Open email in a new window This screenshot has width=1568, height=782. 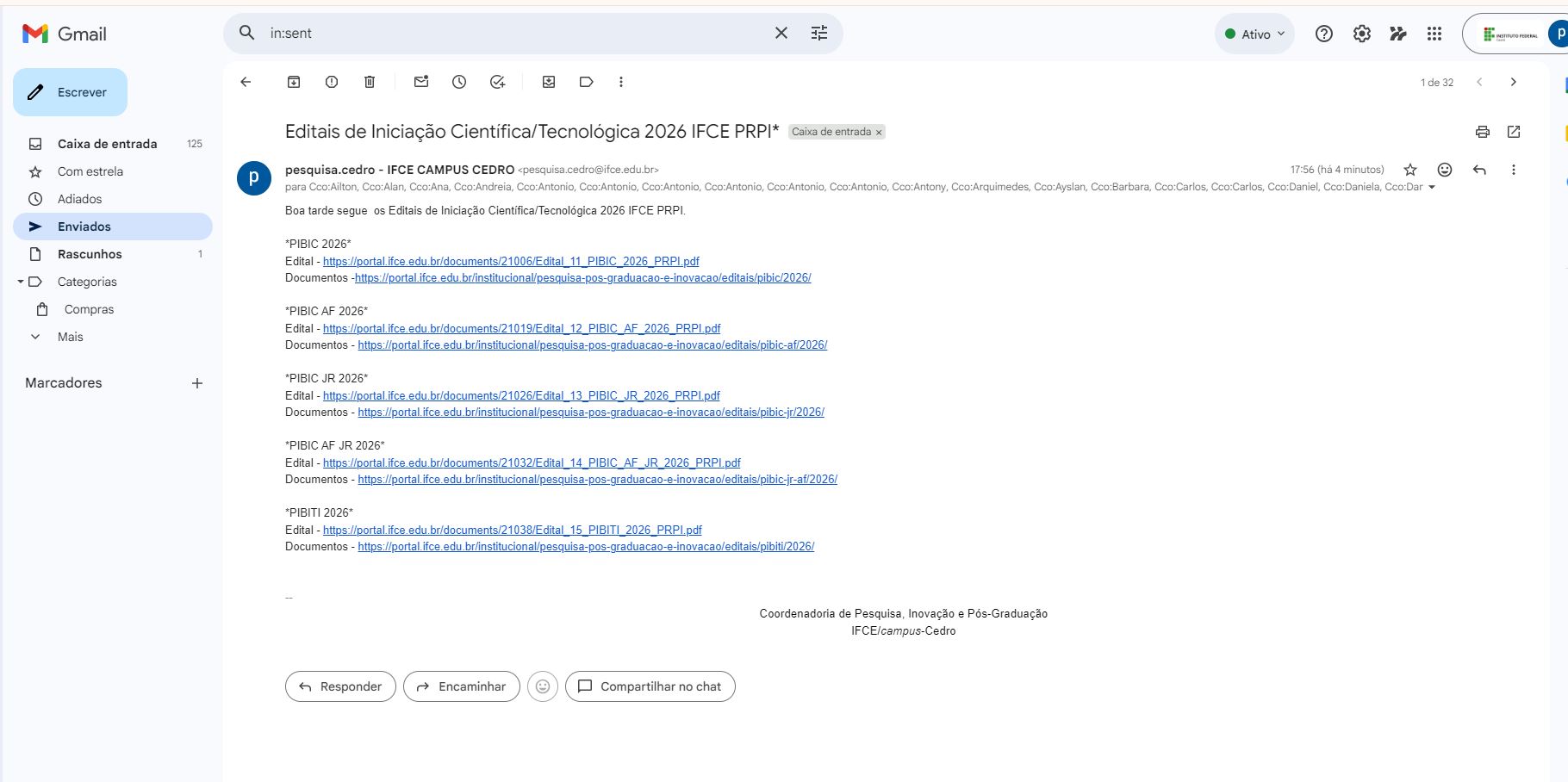[1514, 132]
